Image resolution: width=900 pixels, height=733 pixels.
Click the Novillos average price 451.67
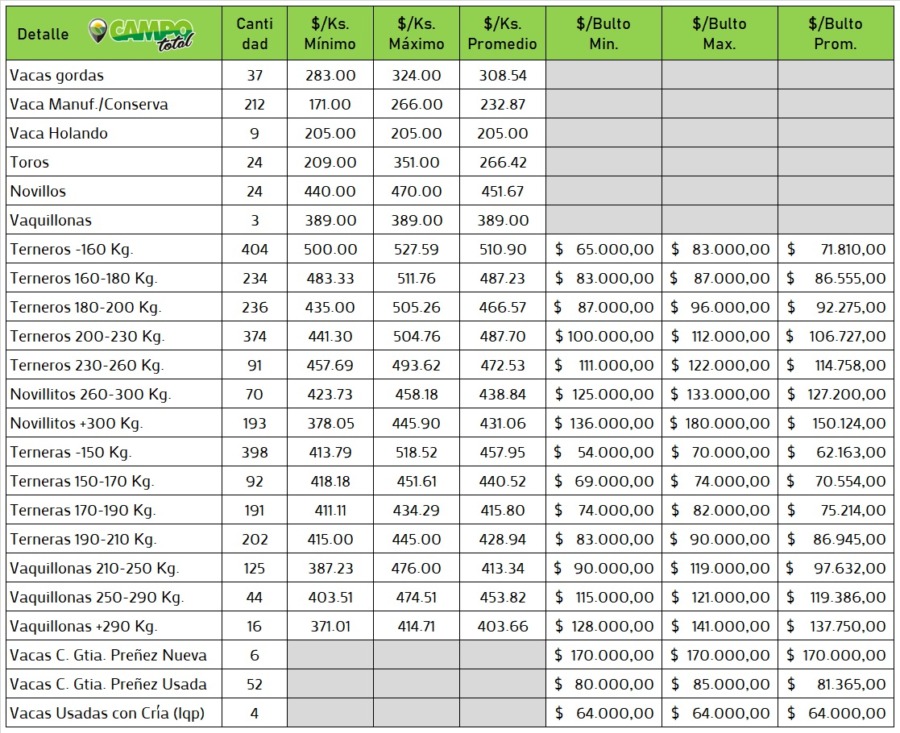tap(502, 191)
